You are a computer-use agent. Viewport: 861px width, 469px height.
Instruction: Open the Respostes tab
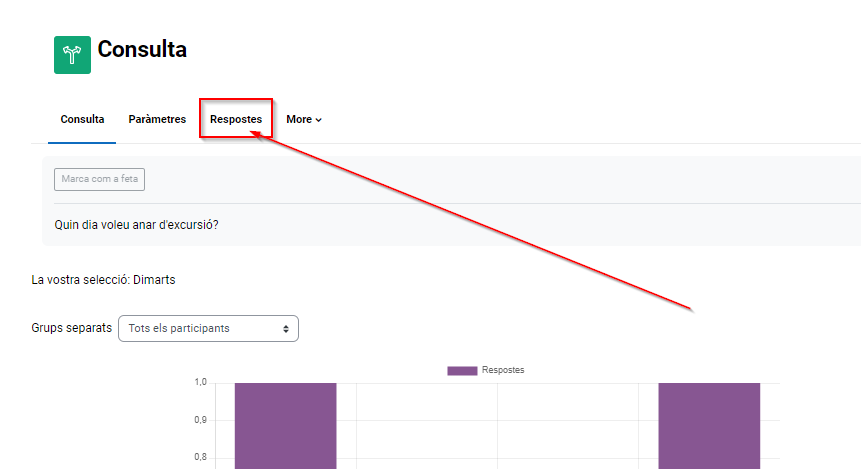click(x=236, y=119)
